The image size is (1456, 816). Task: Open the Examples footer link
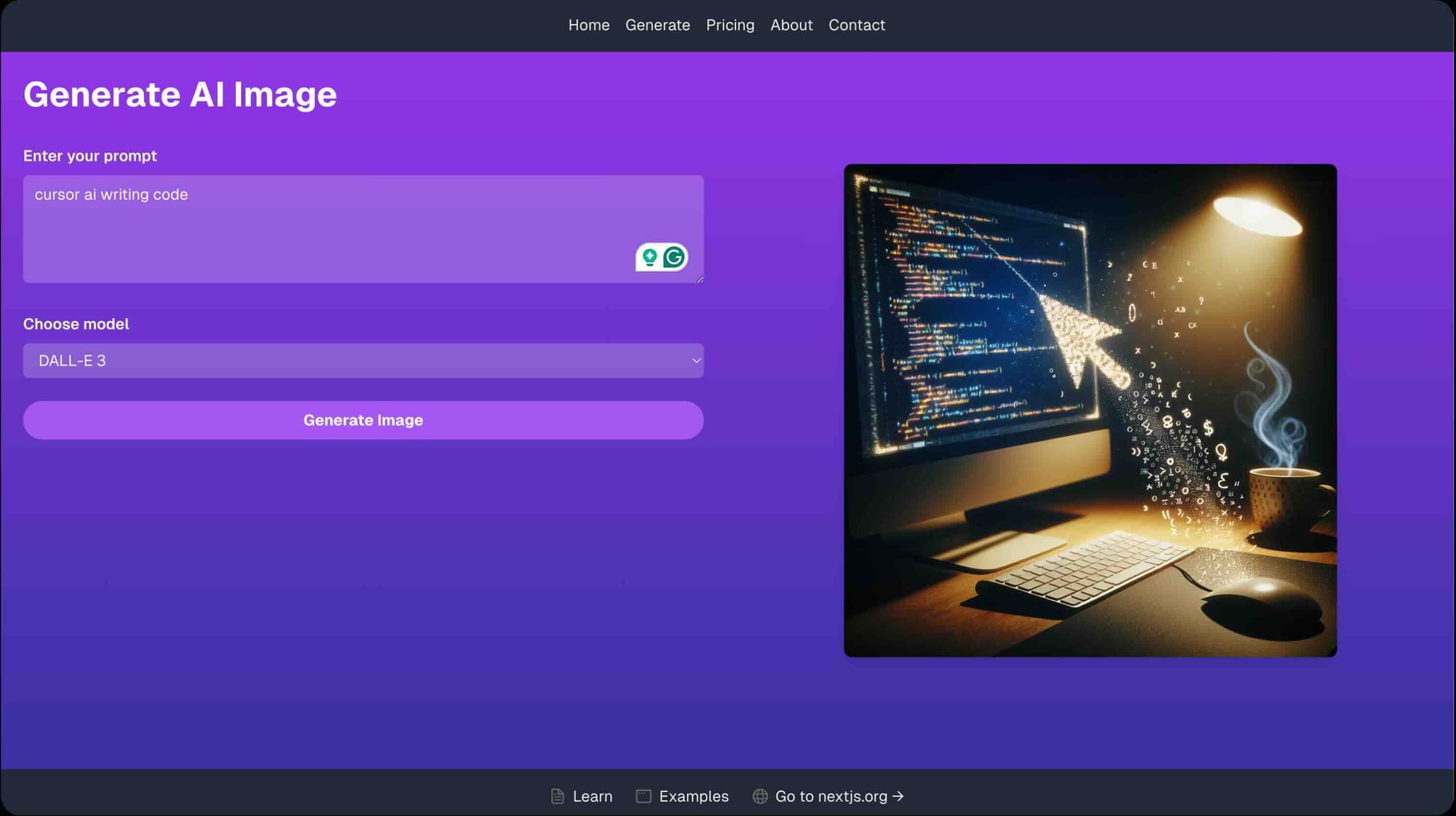coord(693,796)
